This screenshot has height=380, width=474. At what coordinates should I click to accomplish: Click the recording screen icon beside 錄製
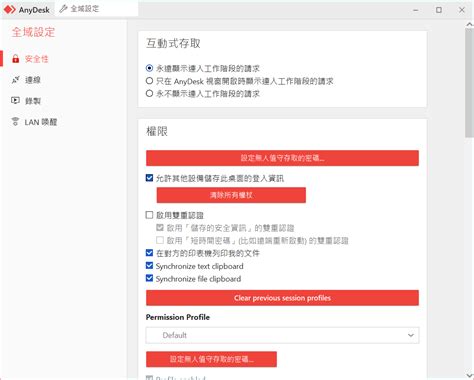(x=15, y=100)
